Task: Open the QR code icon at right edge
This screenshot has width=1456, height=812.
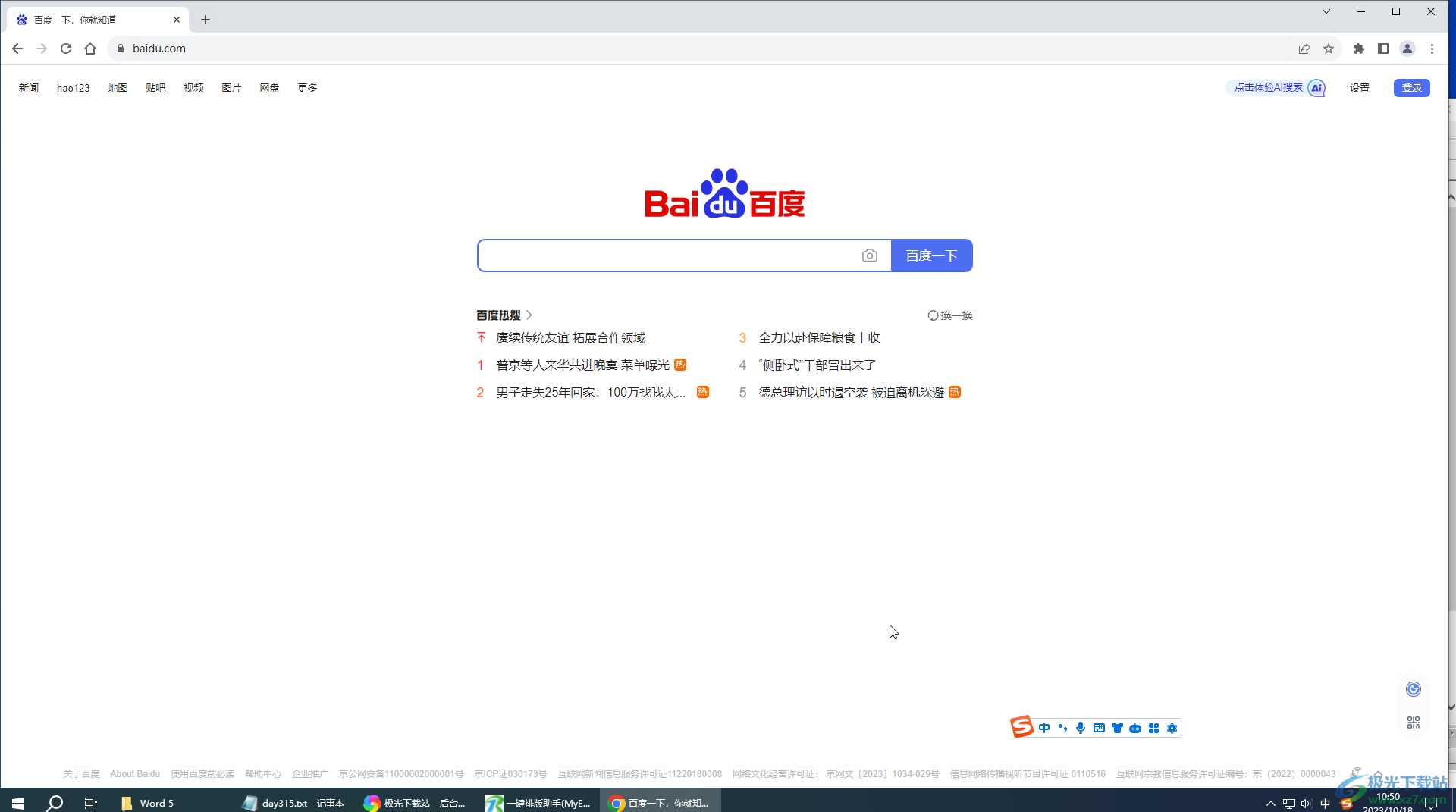Action: pos(1414,723)
